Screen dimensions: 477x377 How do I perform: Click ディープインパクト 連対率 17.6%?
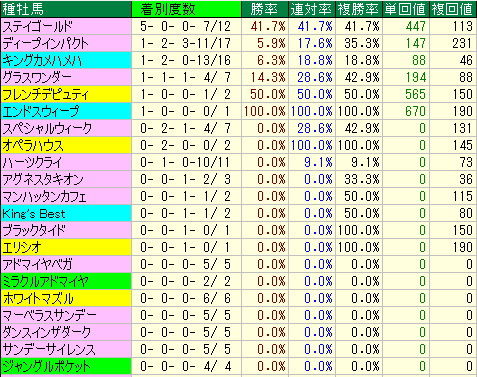coord(315,43)
